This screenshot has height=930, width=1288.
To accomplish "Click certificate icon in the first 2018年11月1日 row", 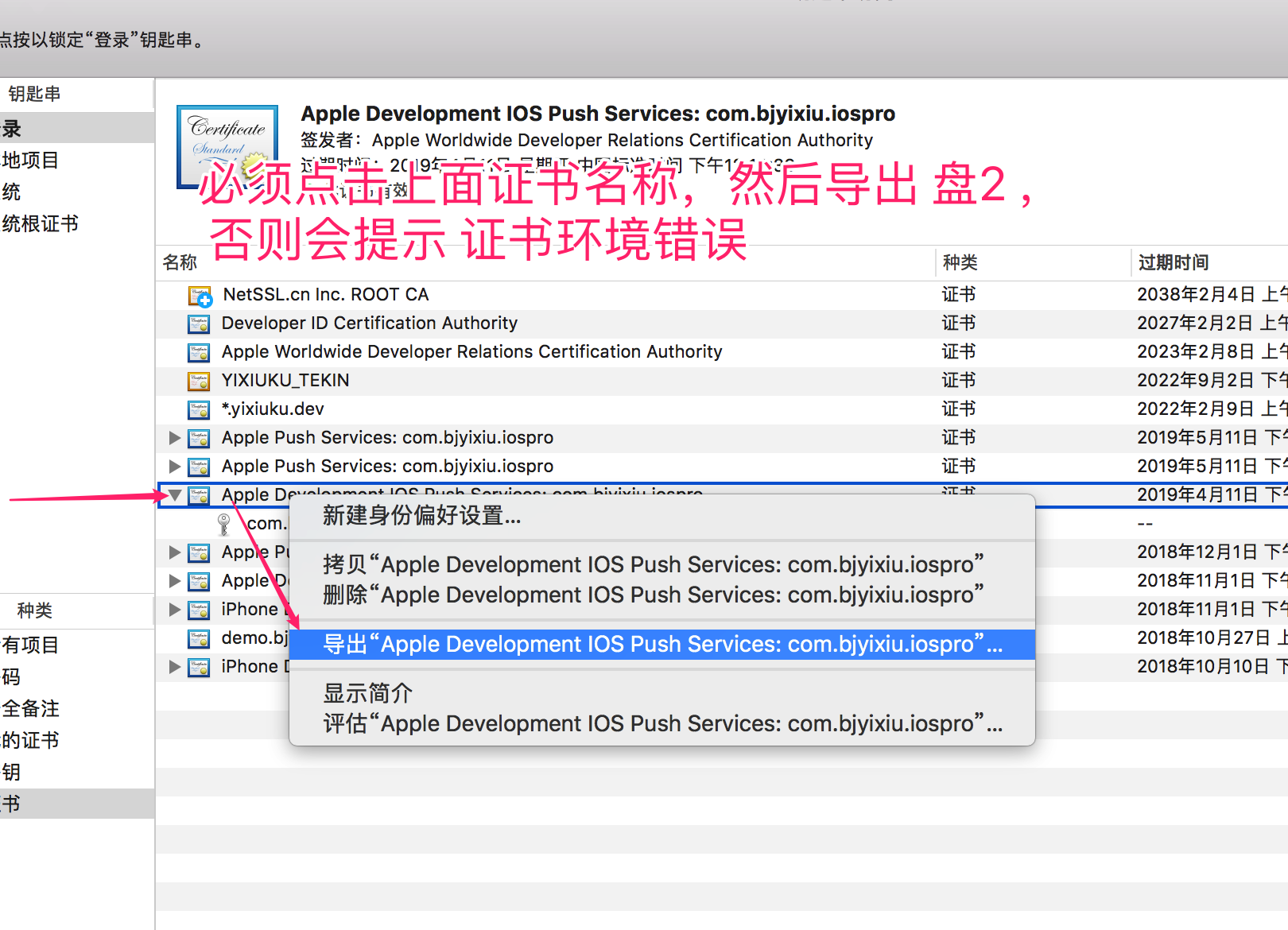I will point(199,581).
